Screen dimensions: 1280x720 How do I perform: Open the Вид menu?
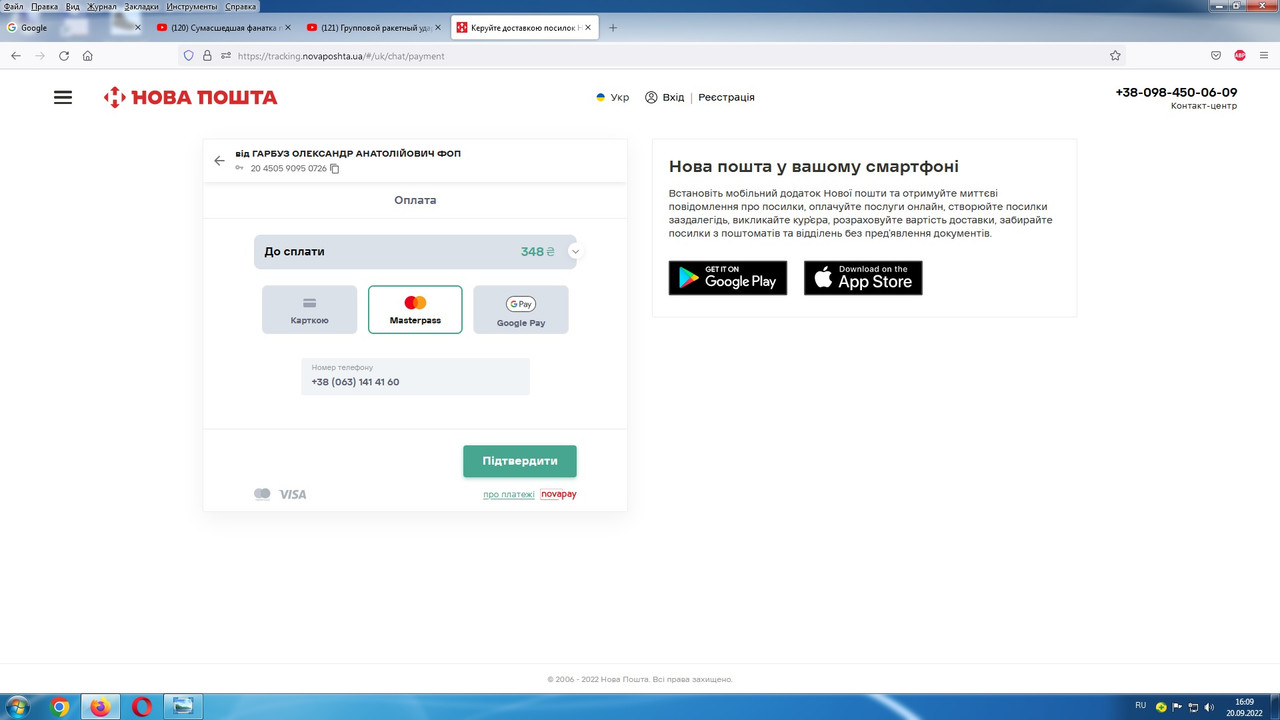click(x=72, y=6)
